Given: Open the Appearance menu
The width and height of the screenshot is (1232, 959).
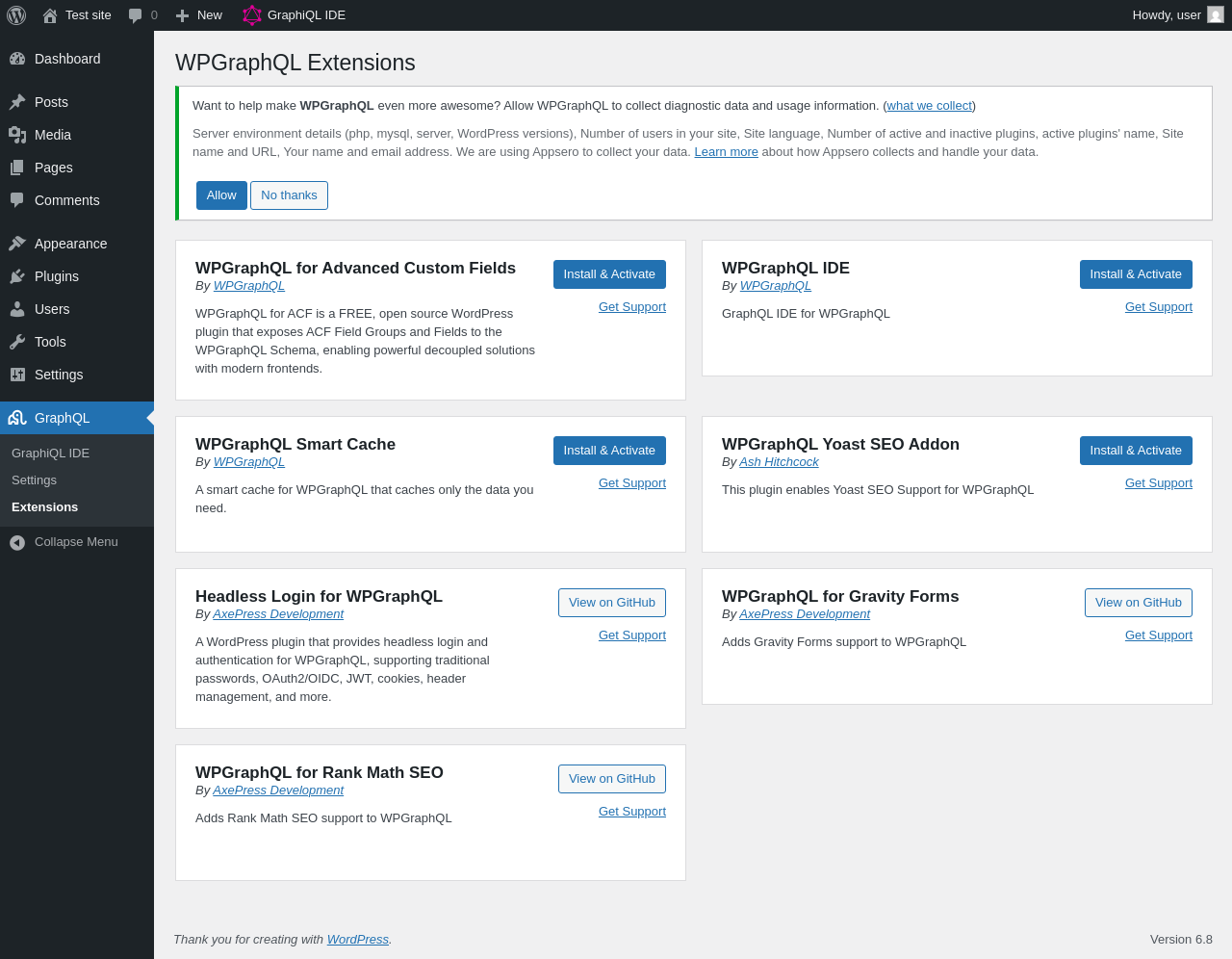Looking at the screenshot, I should pyautogui.click(x=70, y=244).
